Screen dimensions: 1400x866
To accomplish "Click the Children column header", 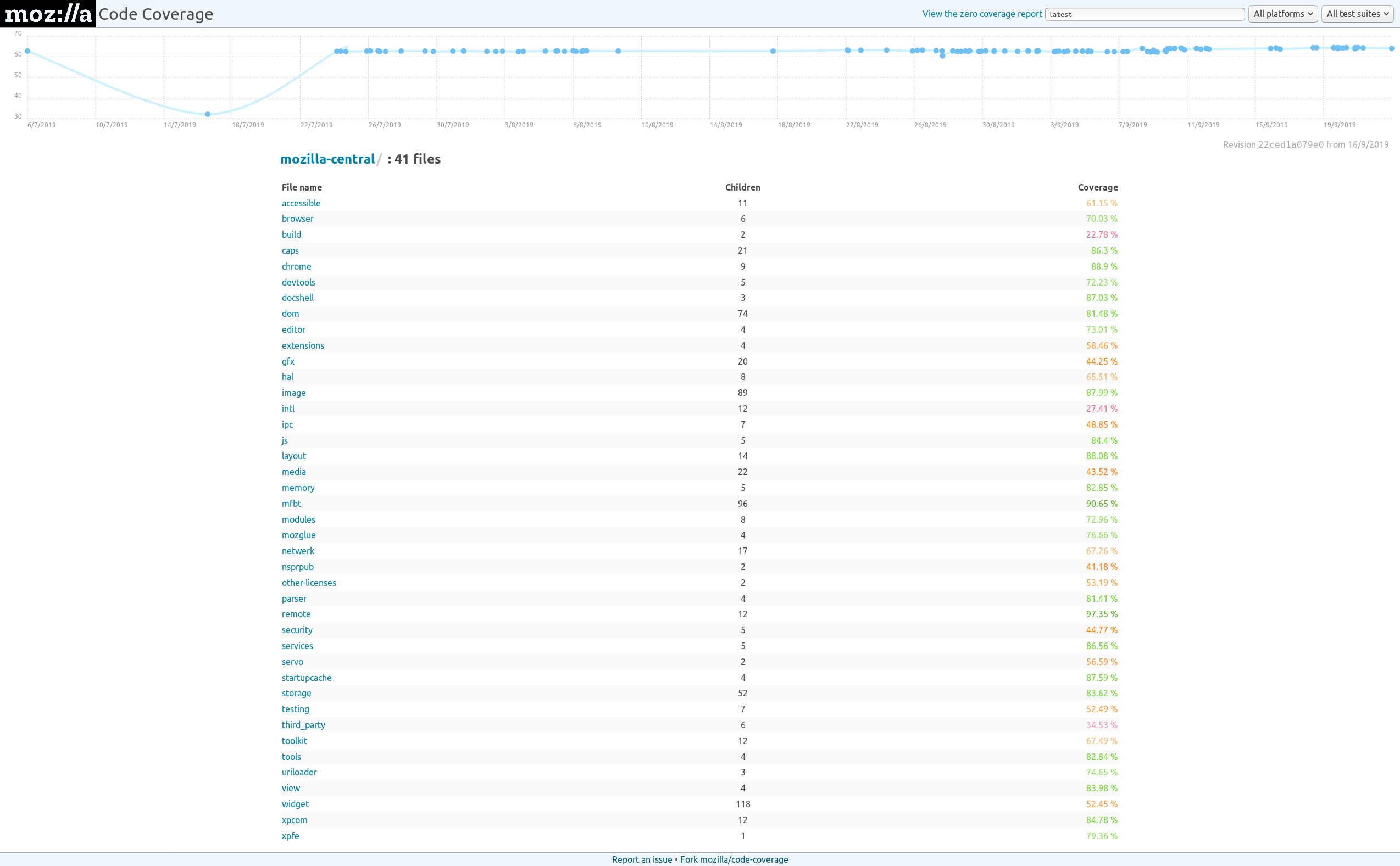I will 743,187.
